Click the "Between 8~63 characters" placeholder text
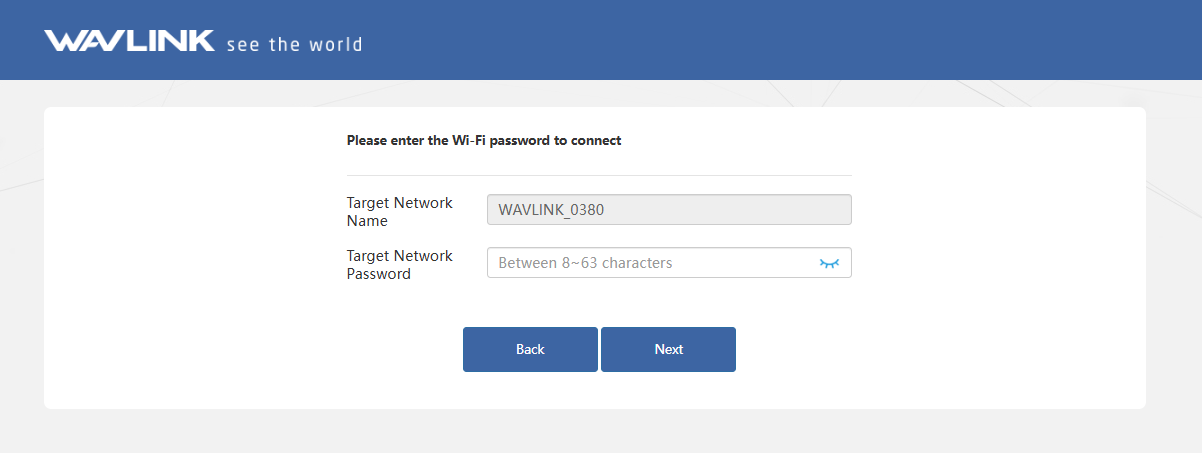Image resolution: width=1202 pixels, height=453 pixels. (585, 263)
